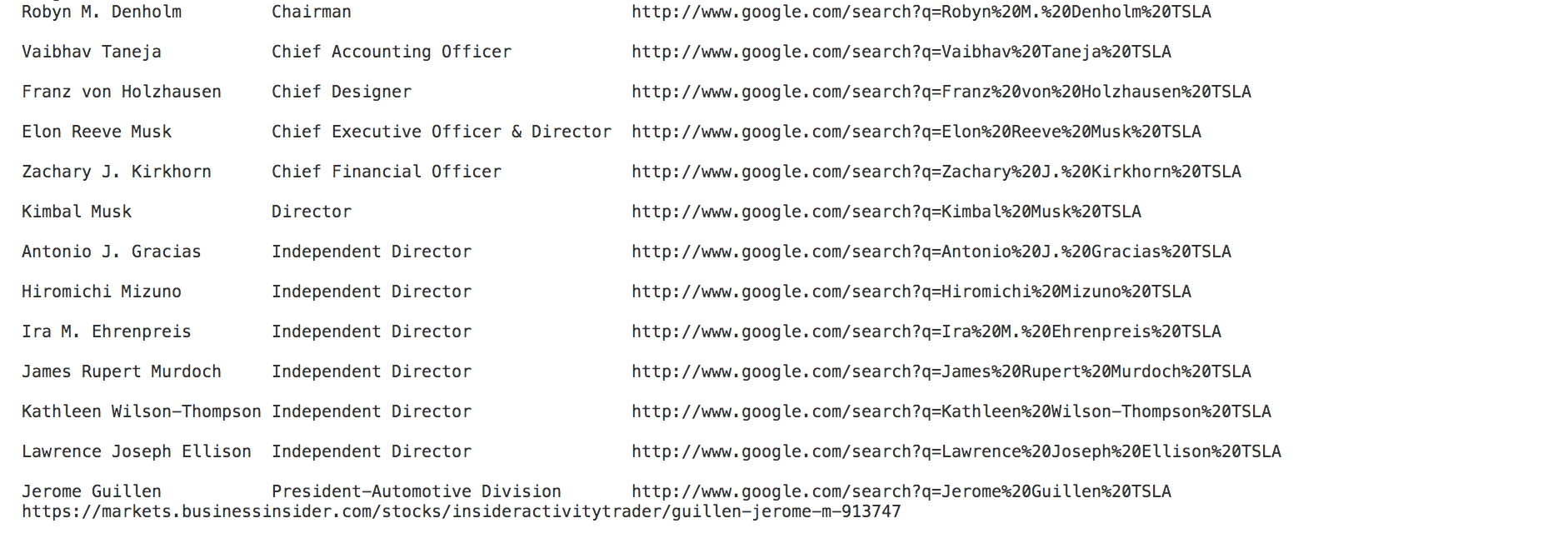Click the Chairman title text
Screen dimensions: 1568x533
pos(312,12)
